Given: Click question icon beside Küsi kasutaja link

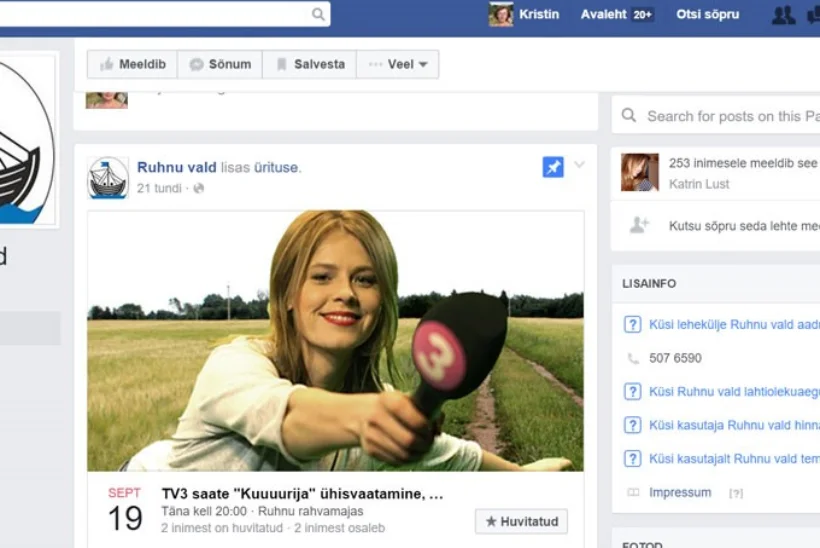Looking at the screenshot, I should (x=632, y=425).
